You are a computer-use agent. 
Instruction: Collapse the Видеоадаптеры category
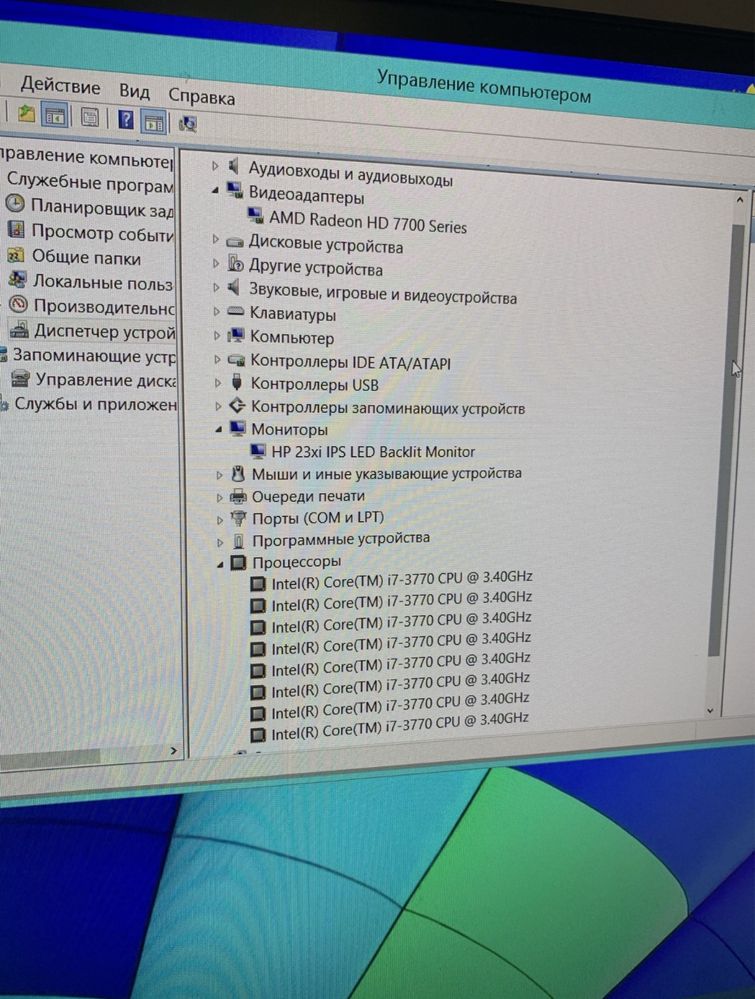pos(215,190)
